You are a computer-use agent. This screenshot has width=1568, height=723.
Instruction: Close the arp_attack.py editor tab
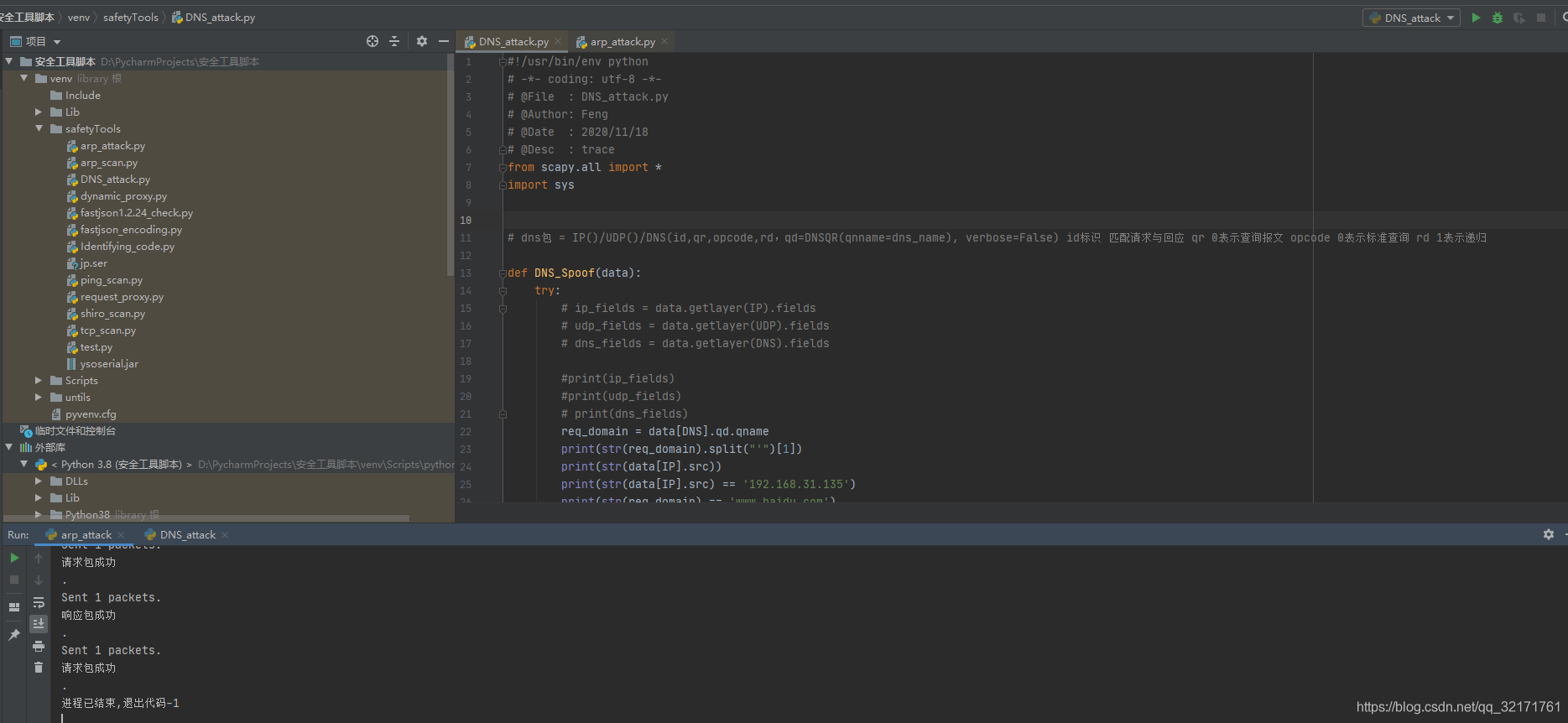click(664, 41)
